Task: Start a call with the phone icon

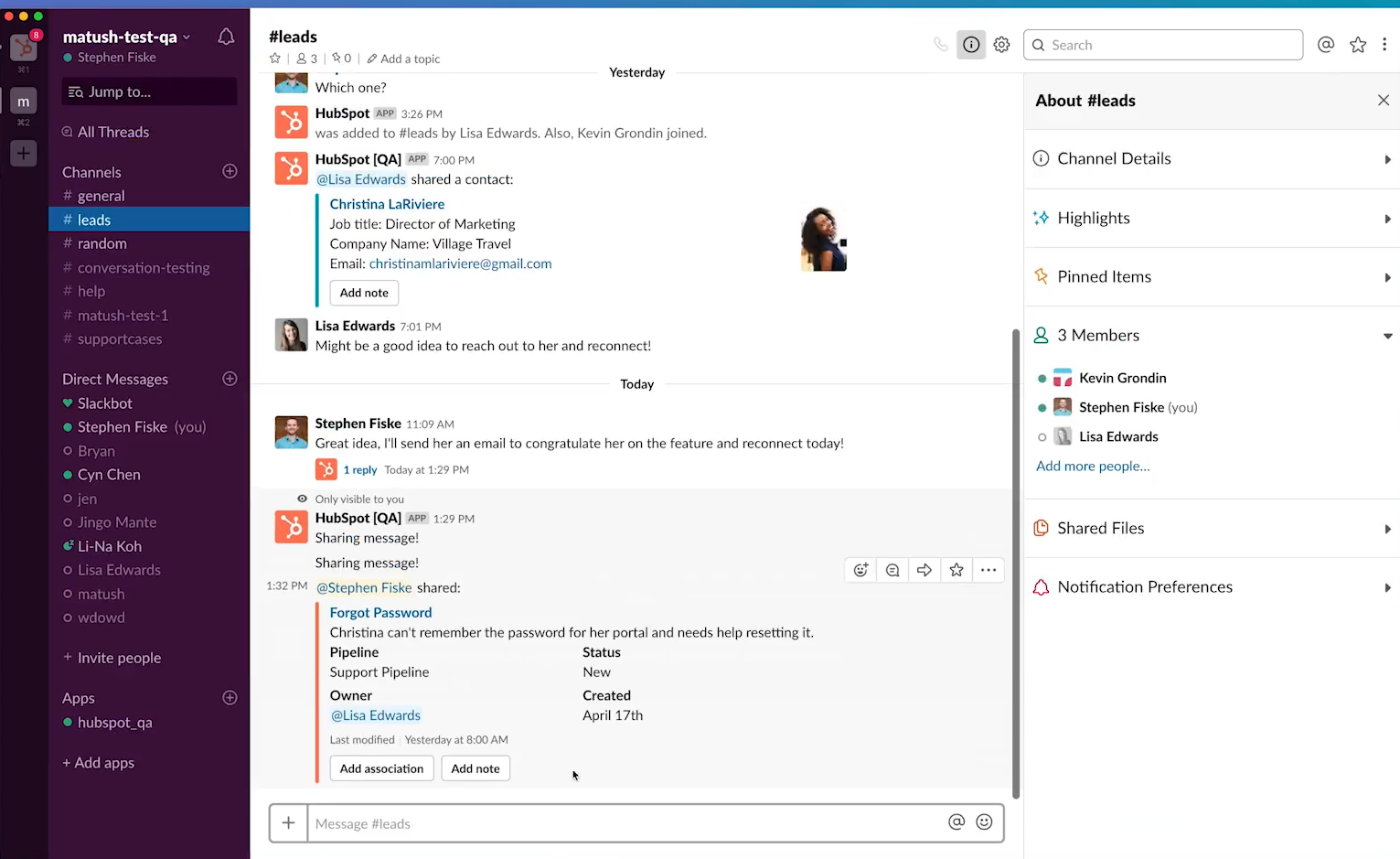Action: [x=941, y=45]
